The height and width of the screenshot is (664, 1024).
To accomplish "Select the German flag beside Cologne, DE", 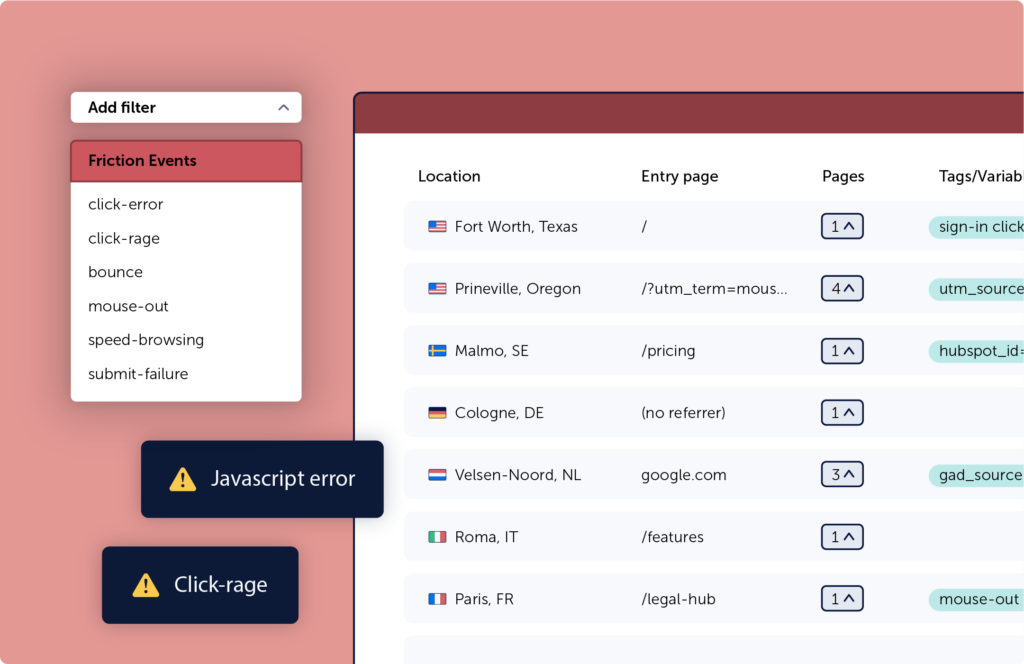I will coord(436,412).
